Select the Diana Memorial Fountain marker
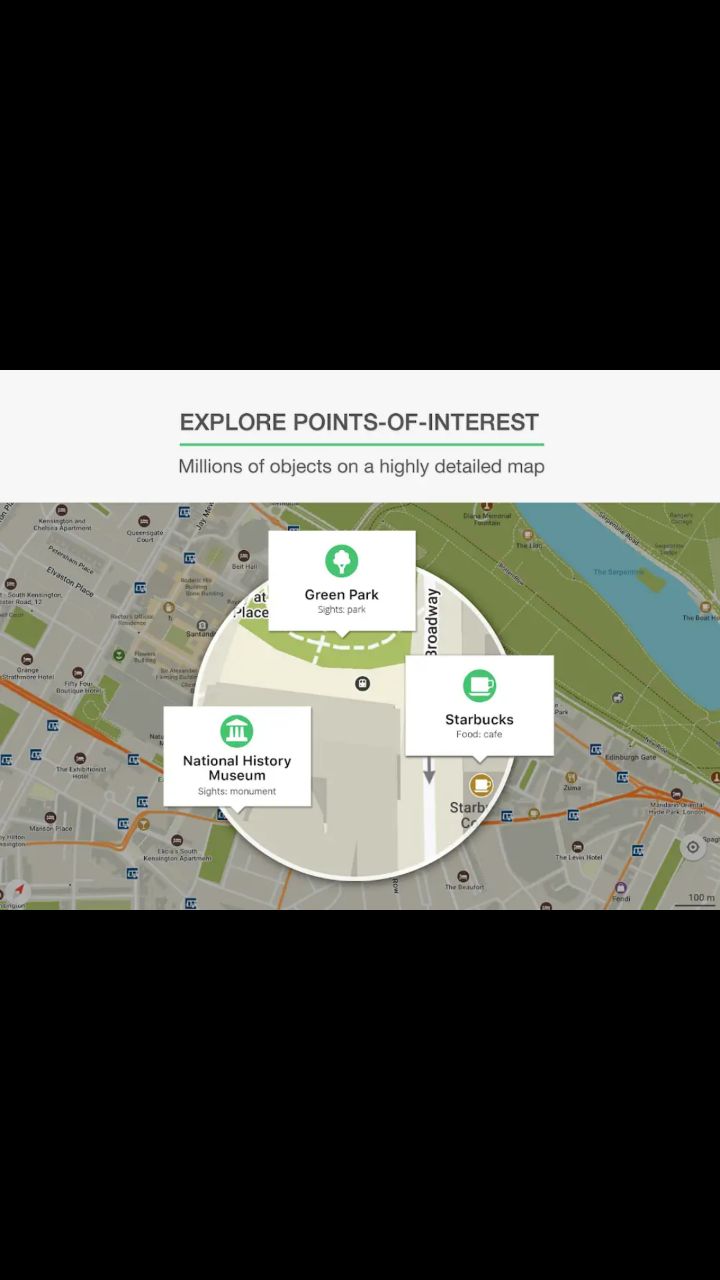Viewport: 720px width, 1280px height. coord(486,506)
